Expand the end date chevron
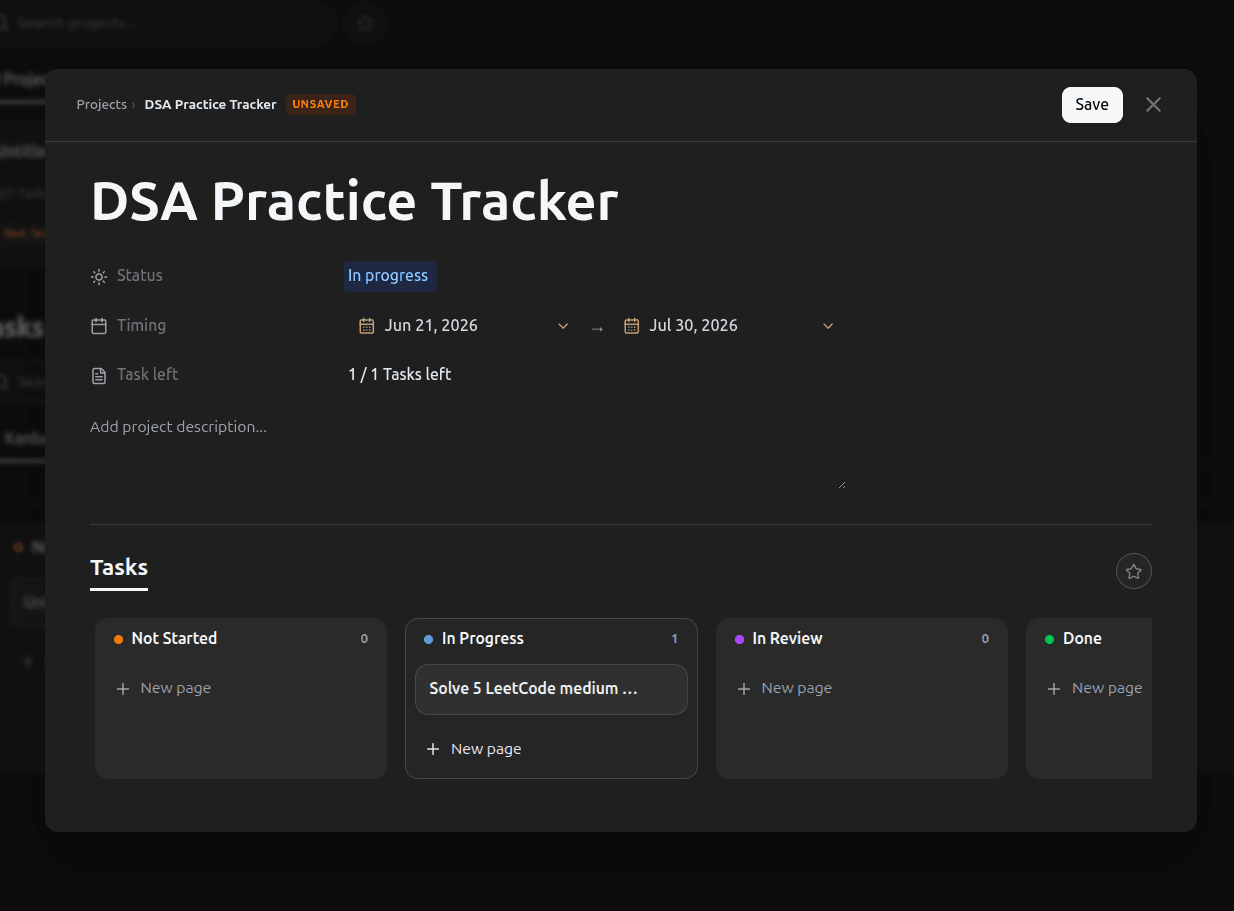This screenshot has height=911, width=1234. point(828,326)
